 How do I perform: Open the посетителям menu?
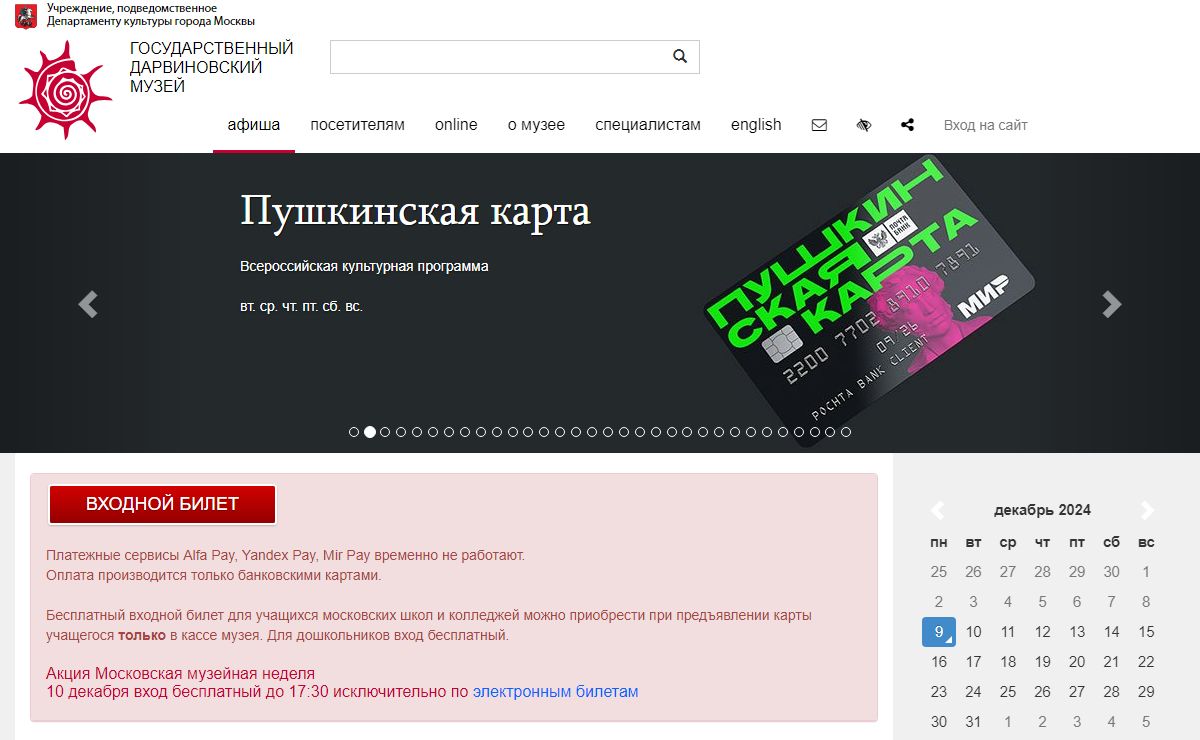[x=357, y=125]
